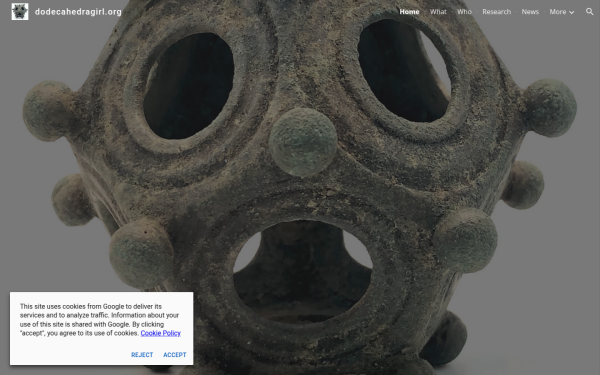Open the search magnifier icon

point(590,11)
